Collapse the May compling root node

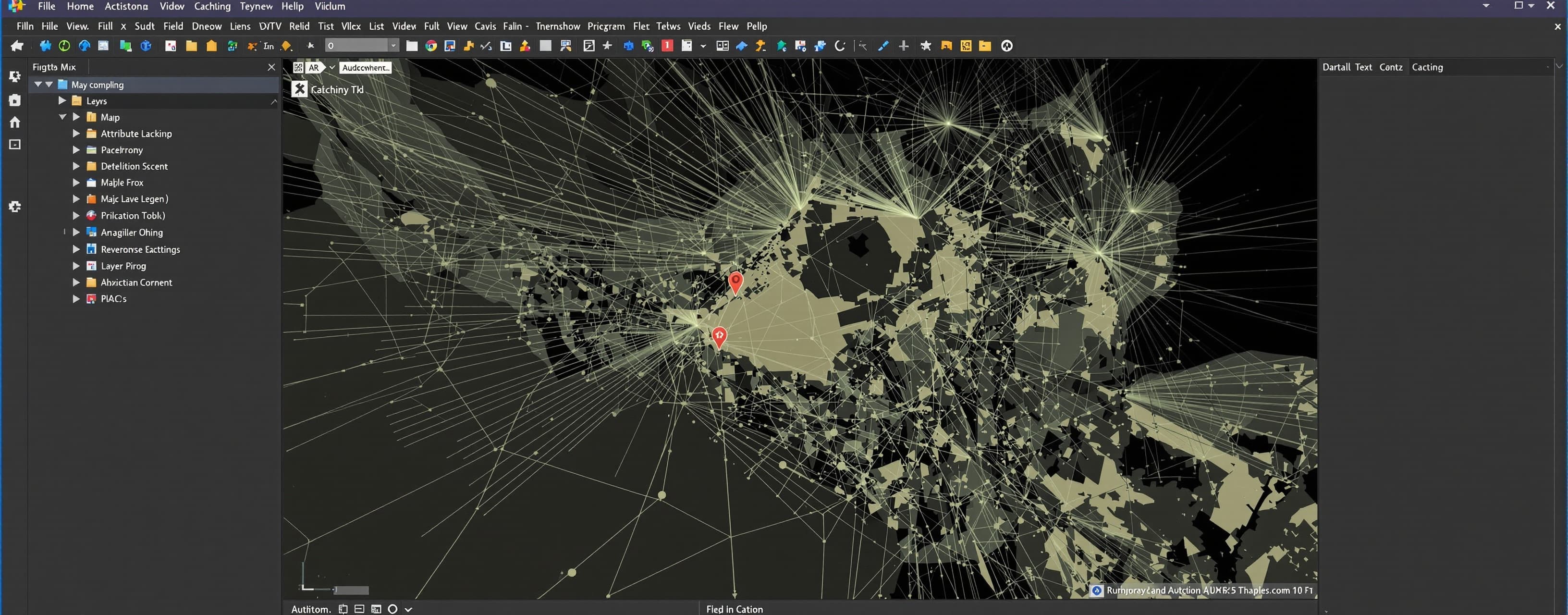pyautogui.click(x=38, y=85)
